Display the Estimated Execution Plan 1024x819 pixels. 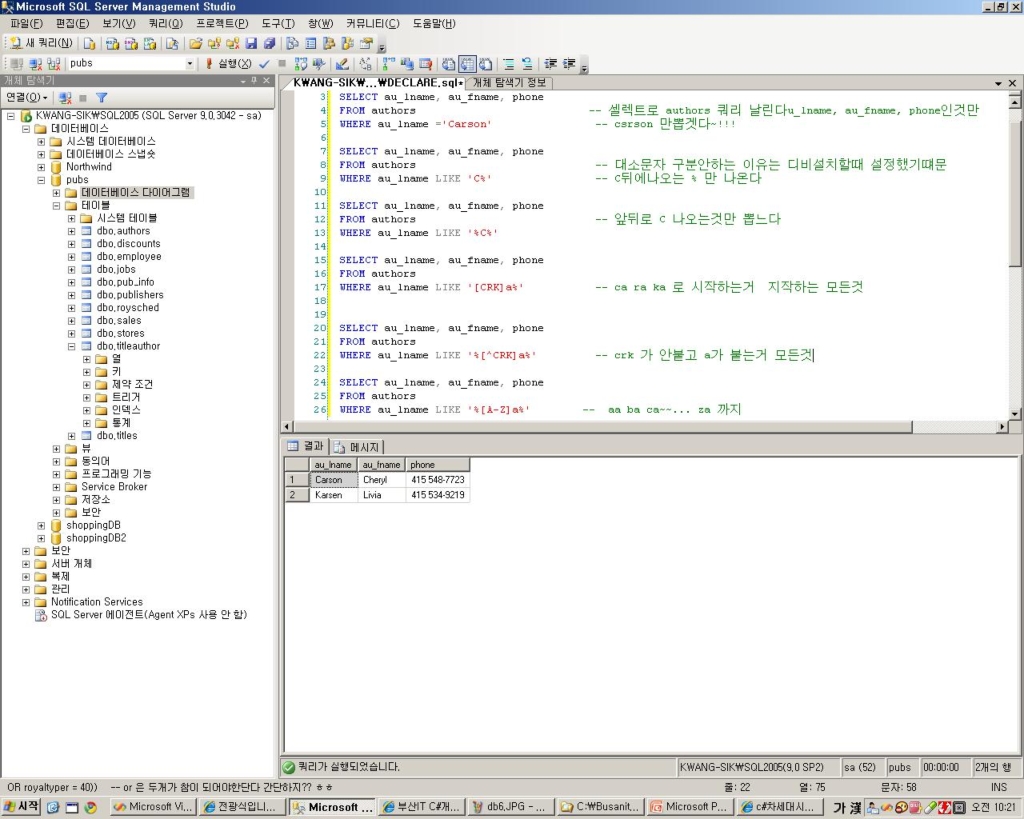(300, 63)
